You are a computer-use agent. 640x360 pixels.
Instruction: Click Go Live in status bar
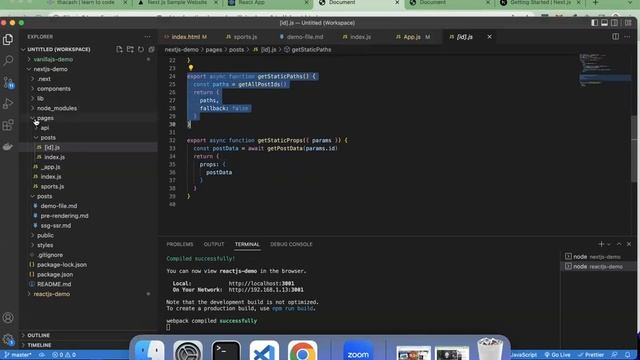coord(558,355)
